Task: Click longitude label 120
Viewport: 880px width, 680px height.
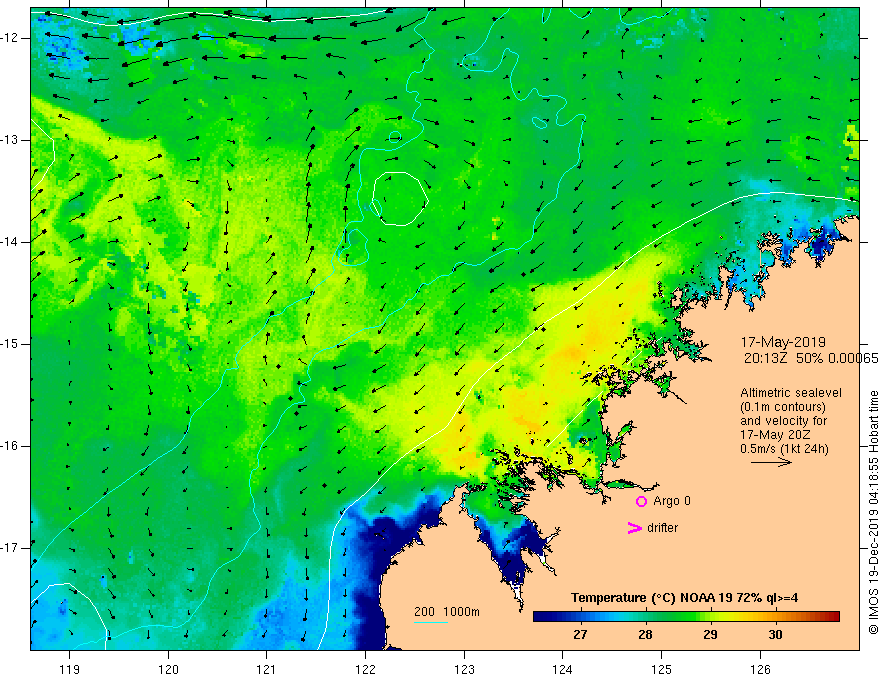Action: (x=168, y=669)
